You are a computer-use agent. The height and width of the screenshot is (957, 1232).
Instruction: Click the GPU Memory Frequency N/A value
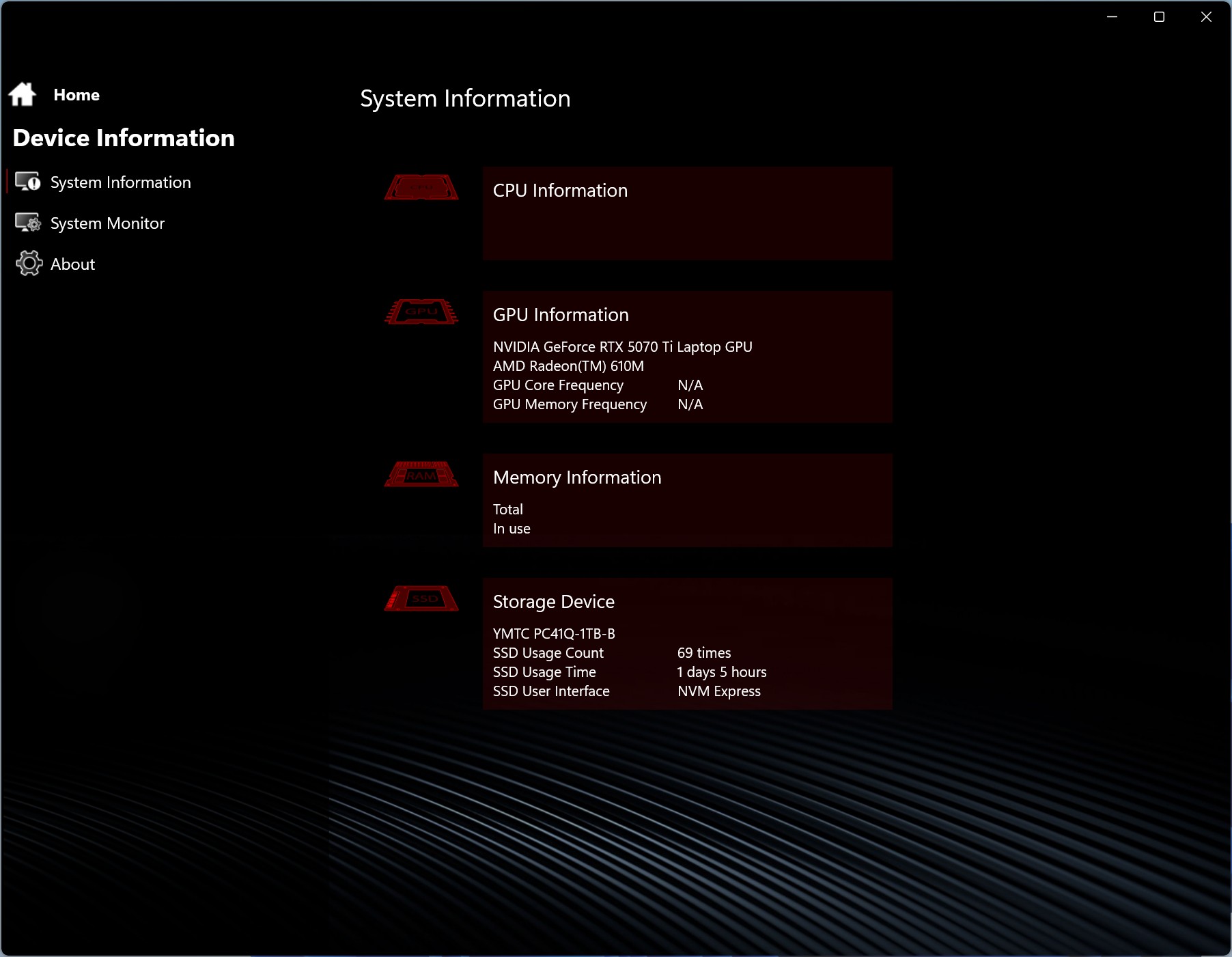click(690, 404)
